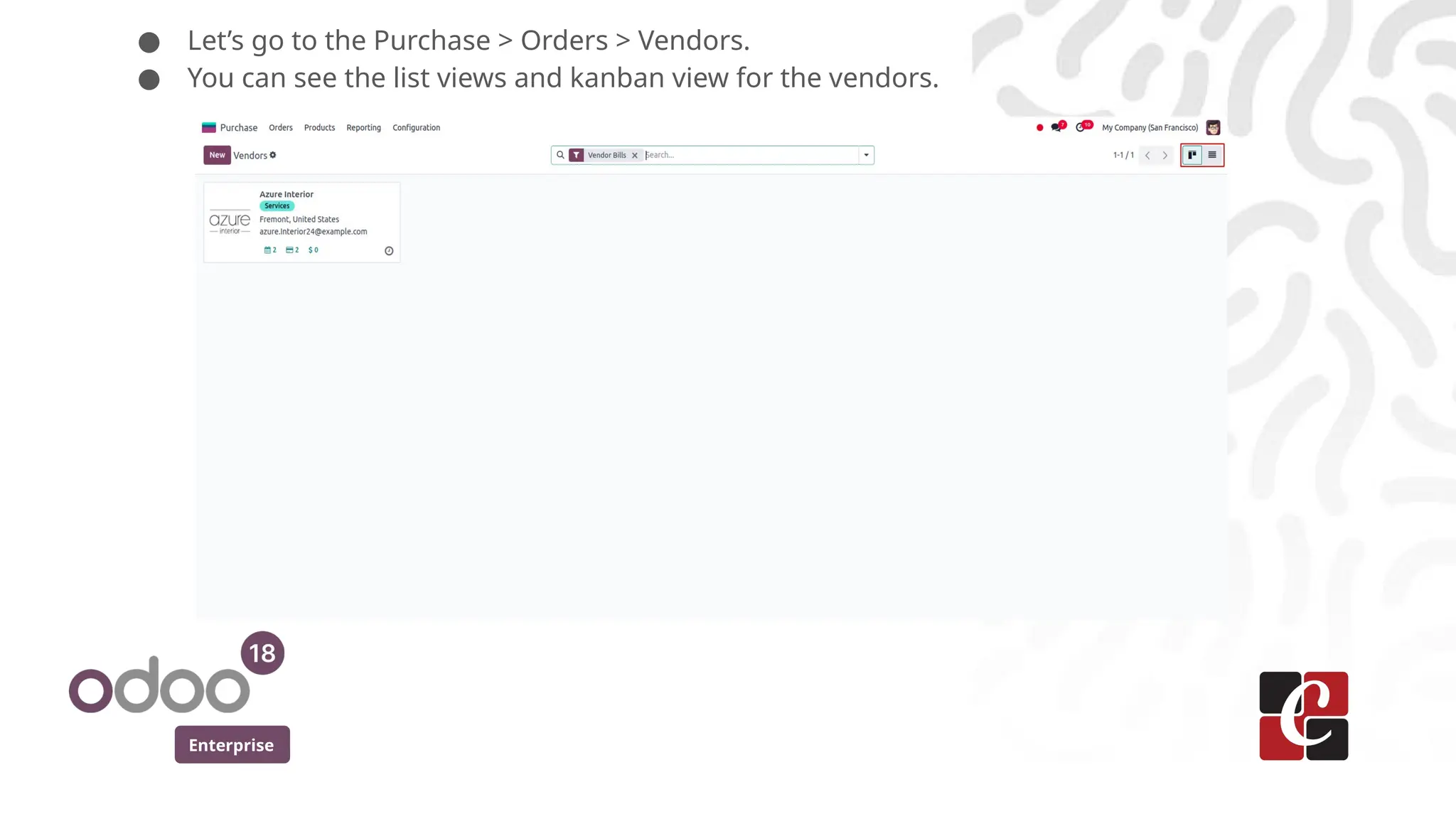Click the search magnifier icon

click(560, 155)
